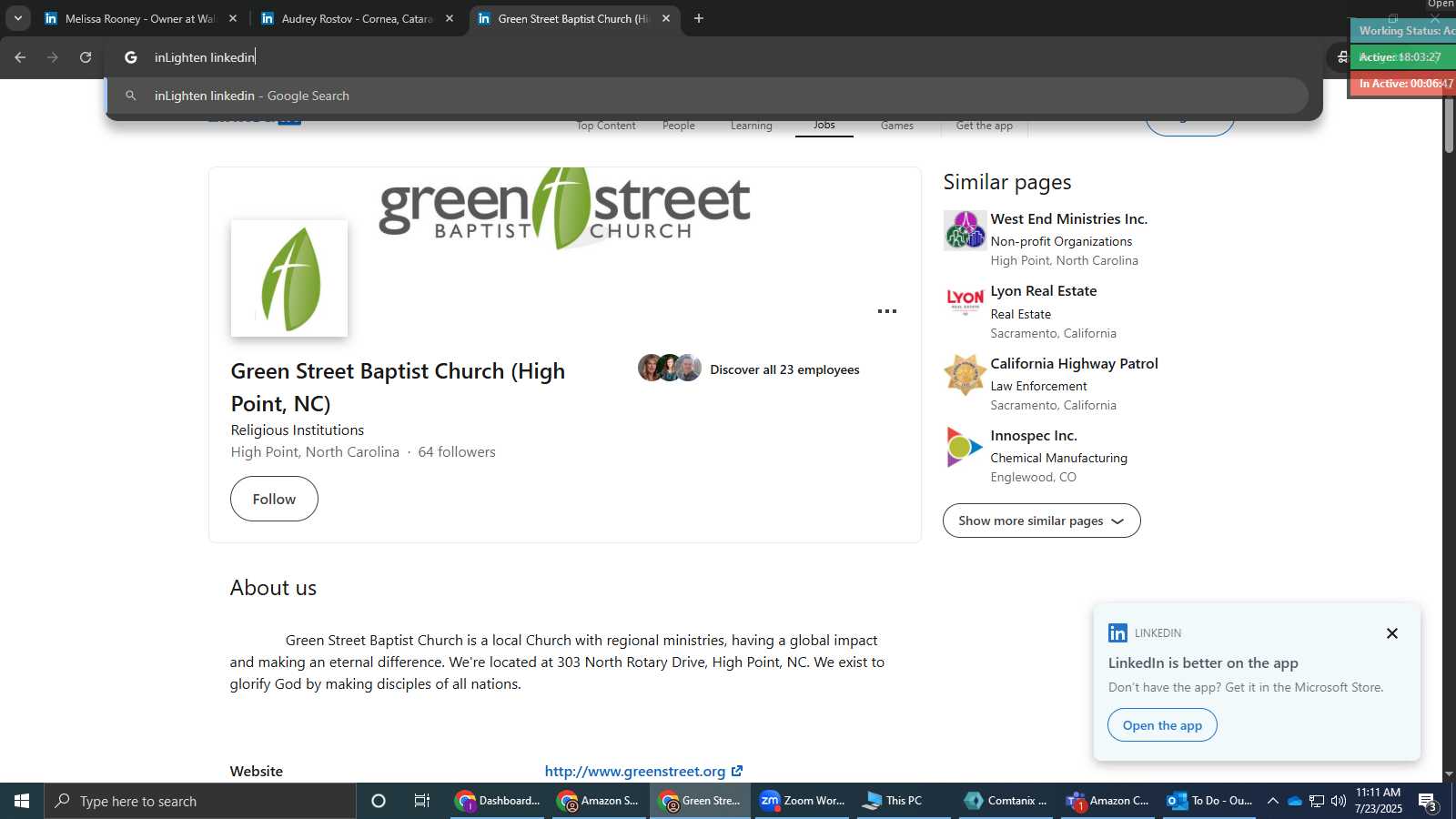1456x819 pixels.
Task: Click the network tray icon
Action: (x=1317, y=801)
